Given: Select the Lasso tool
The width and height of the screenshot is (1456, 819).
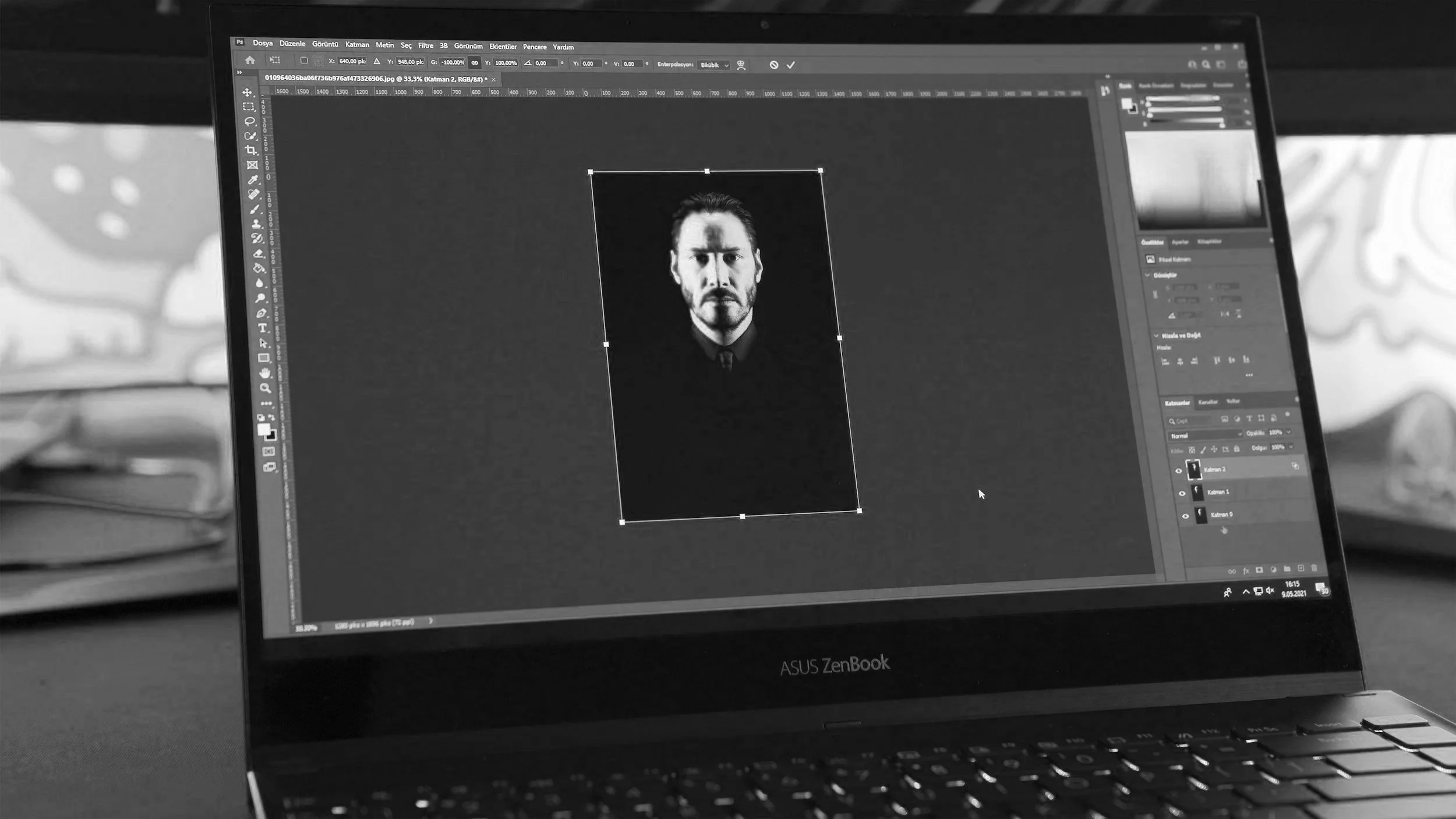Looking at the screenshot, I should click(x=250, y=121).
